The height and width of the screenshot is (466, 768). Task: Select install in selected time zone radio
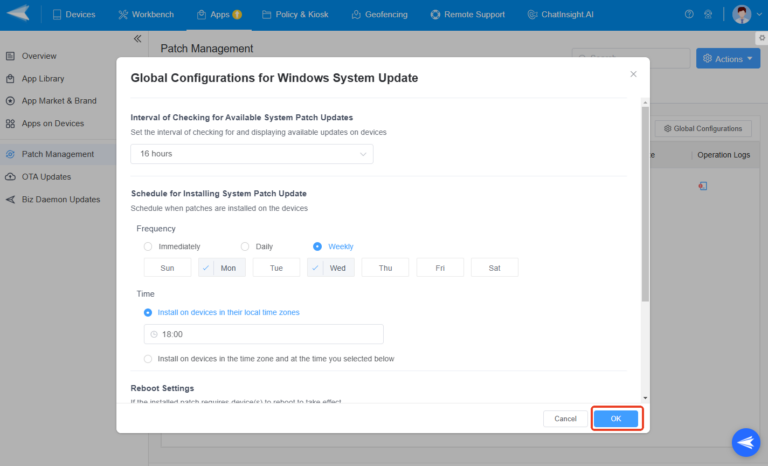148,359
